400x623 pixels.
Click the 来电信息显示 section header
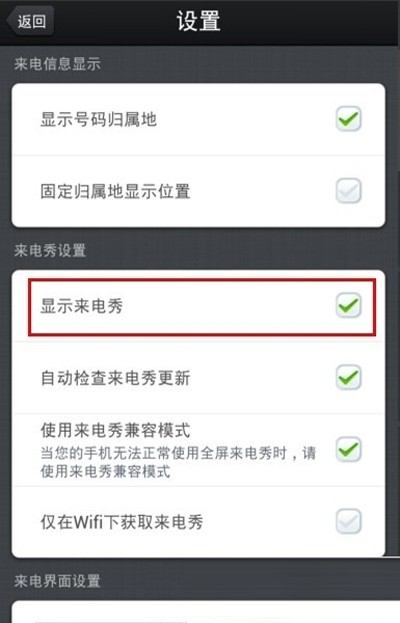pos(57,64)
